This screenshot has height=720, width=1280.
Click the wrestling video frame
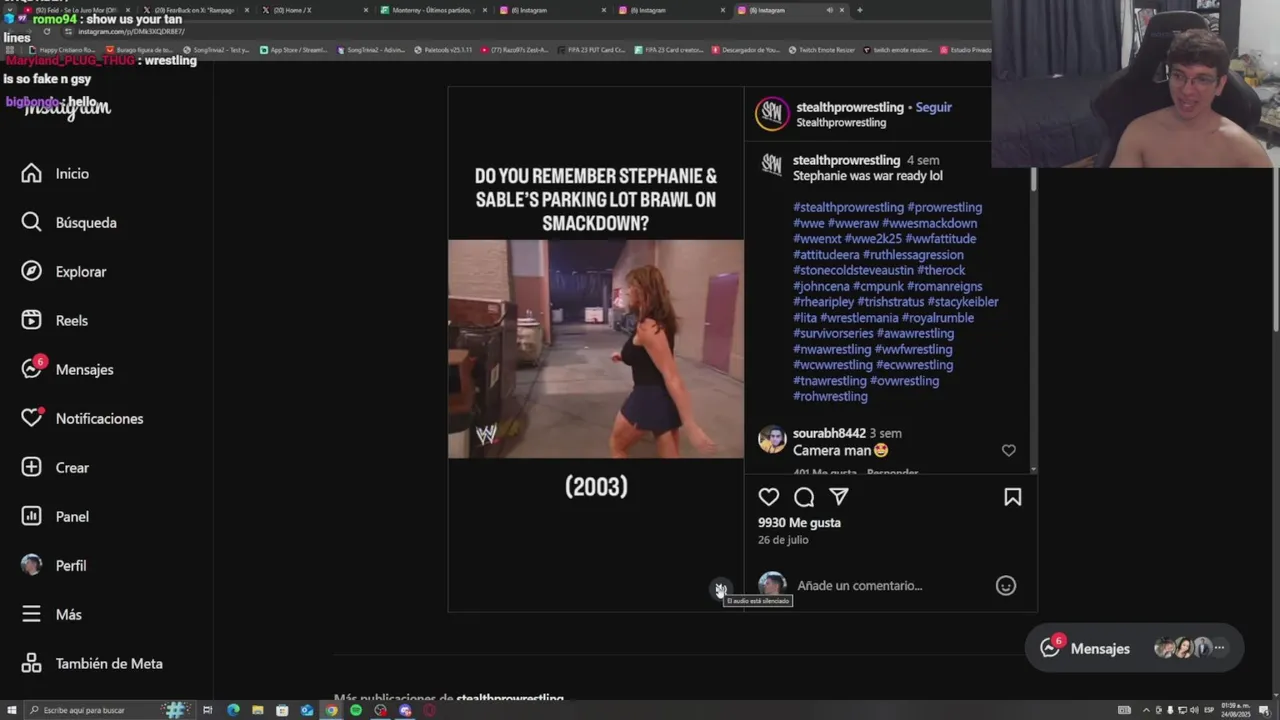tap(596, 348)
